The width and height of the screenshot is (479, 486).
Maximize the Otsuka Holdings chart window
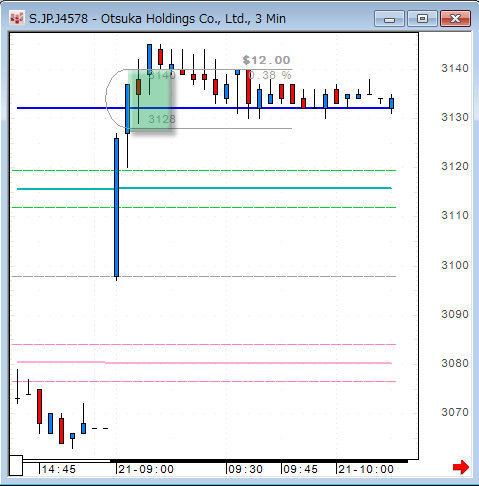(422, 19)
